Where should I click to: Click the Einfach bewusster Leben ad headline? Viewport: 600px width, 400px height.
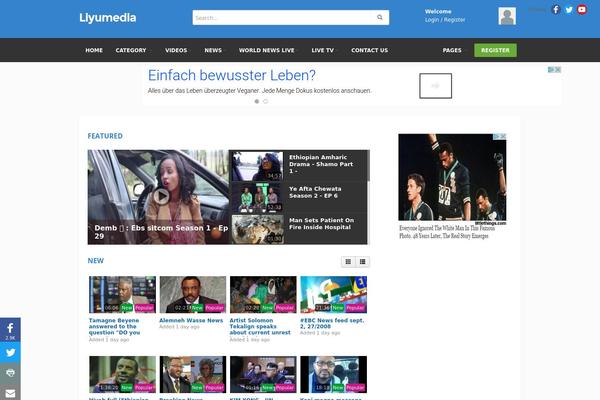[x=232, y=75]
